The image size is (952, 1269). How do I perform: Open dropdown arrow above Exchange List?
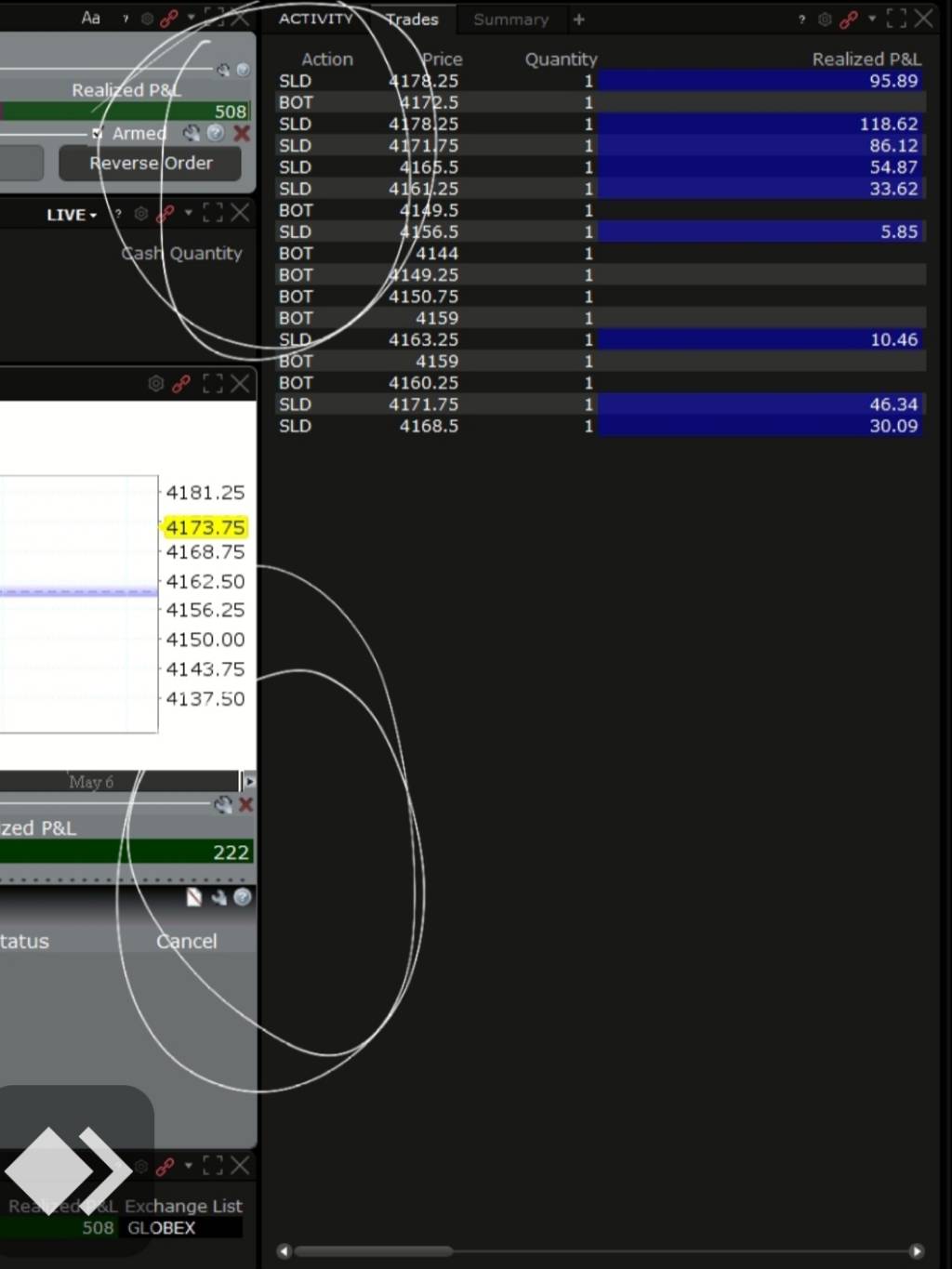(x=189, y=1165)
